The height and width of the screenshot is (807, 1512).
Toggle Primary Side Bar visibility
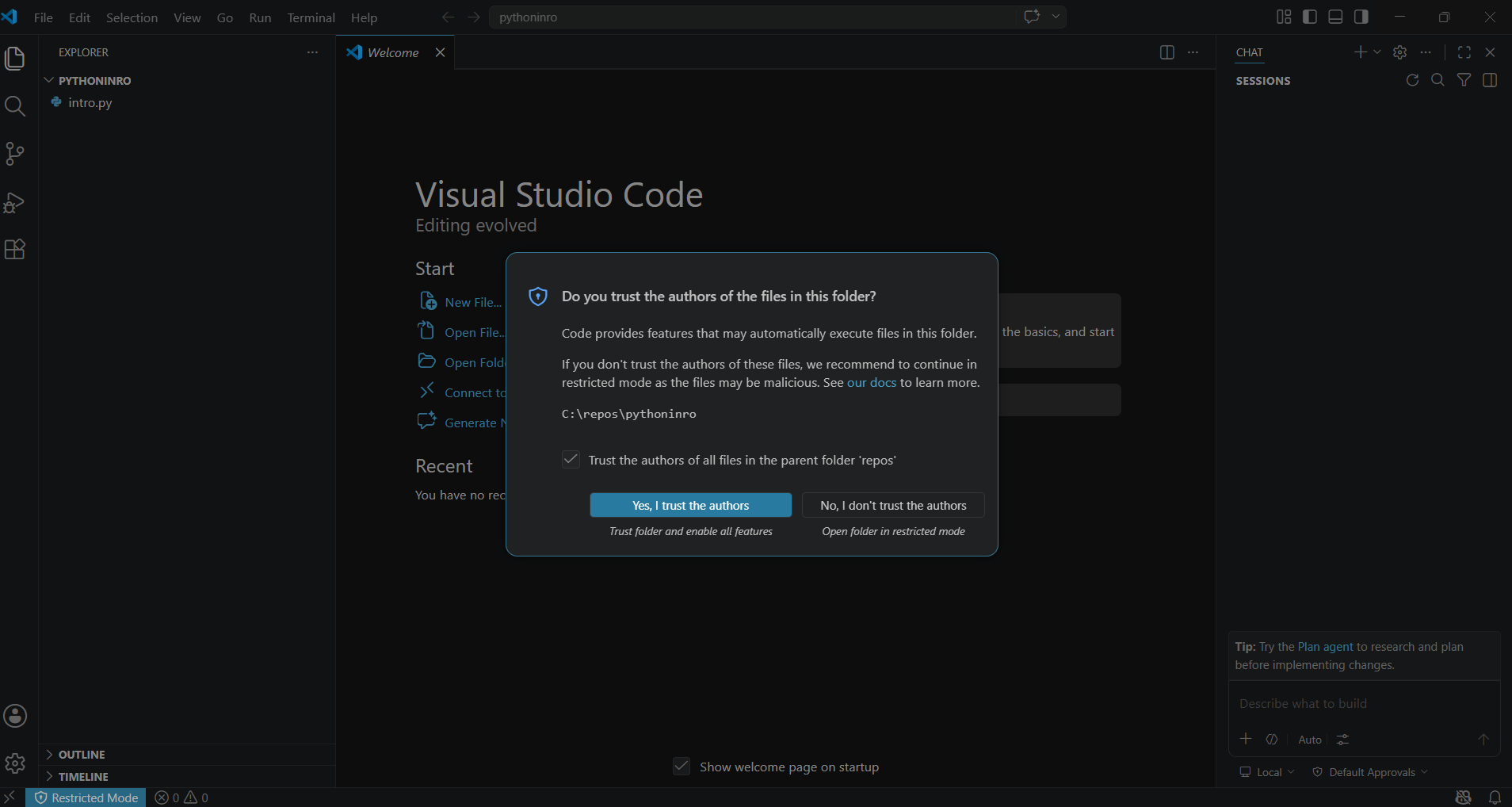click(1310, 17)
